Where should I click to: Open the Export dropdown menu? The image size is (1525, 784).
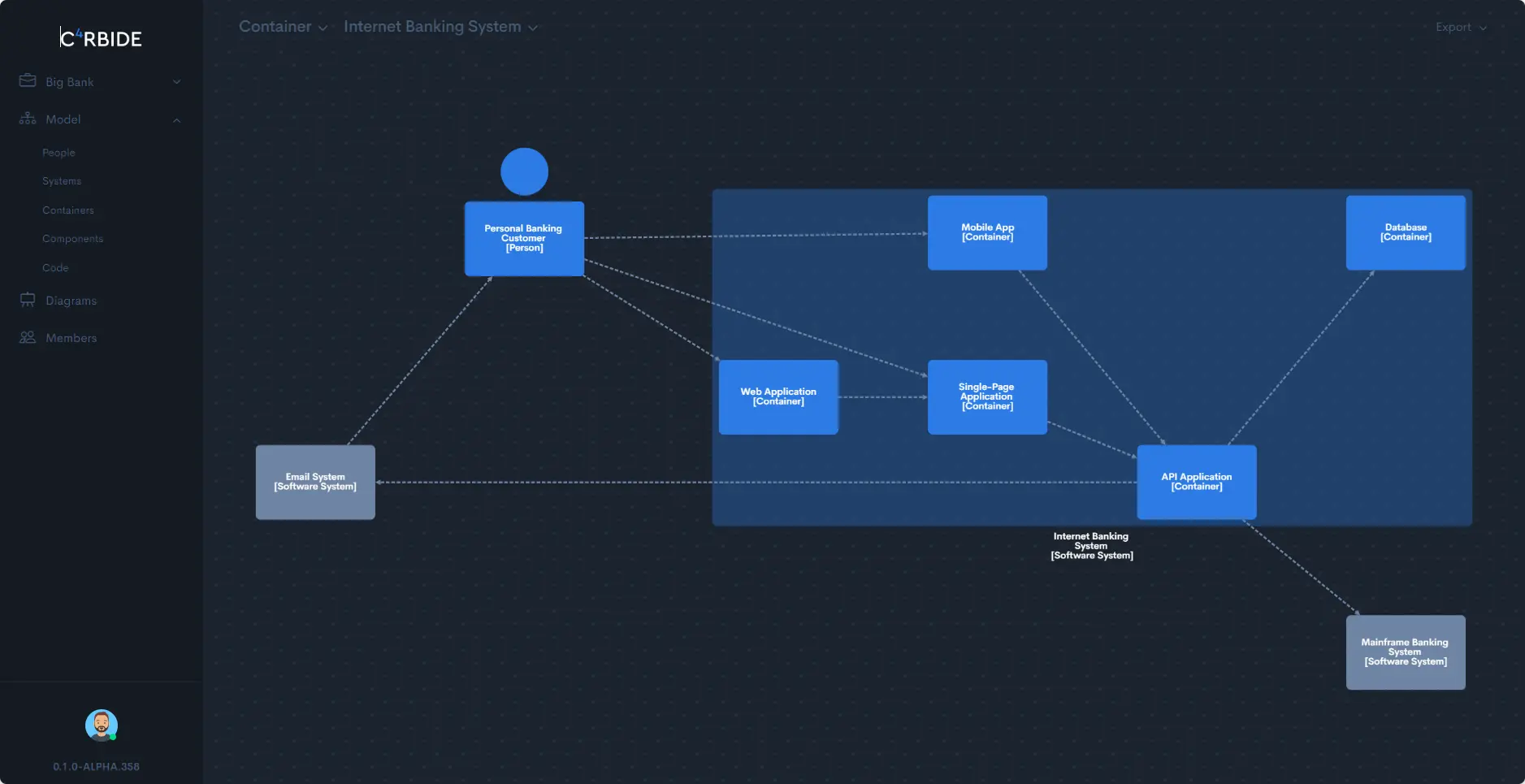(x=1461, y=28)
